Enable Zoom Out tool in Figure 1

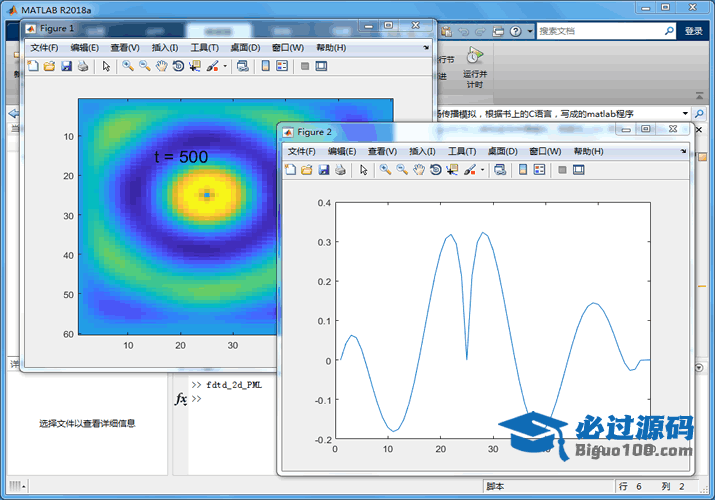pyautogui.click(x=145, y=66)
